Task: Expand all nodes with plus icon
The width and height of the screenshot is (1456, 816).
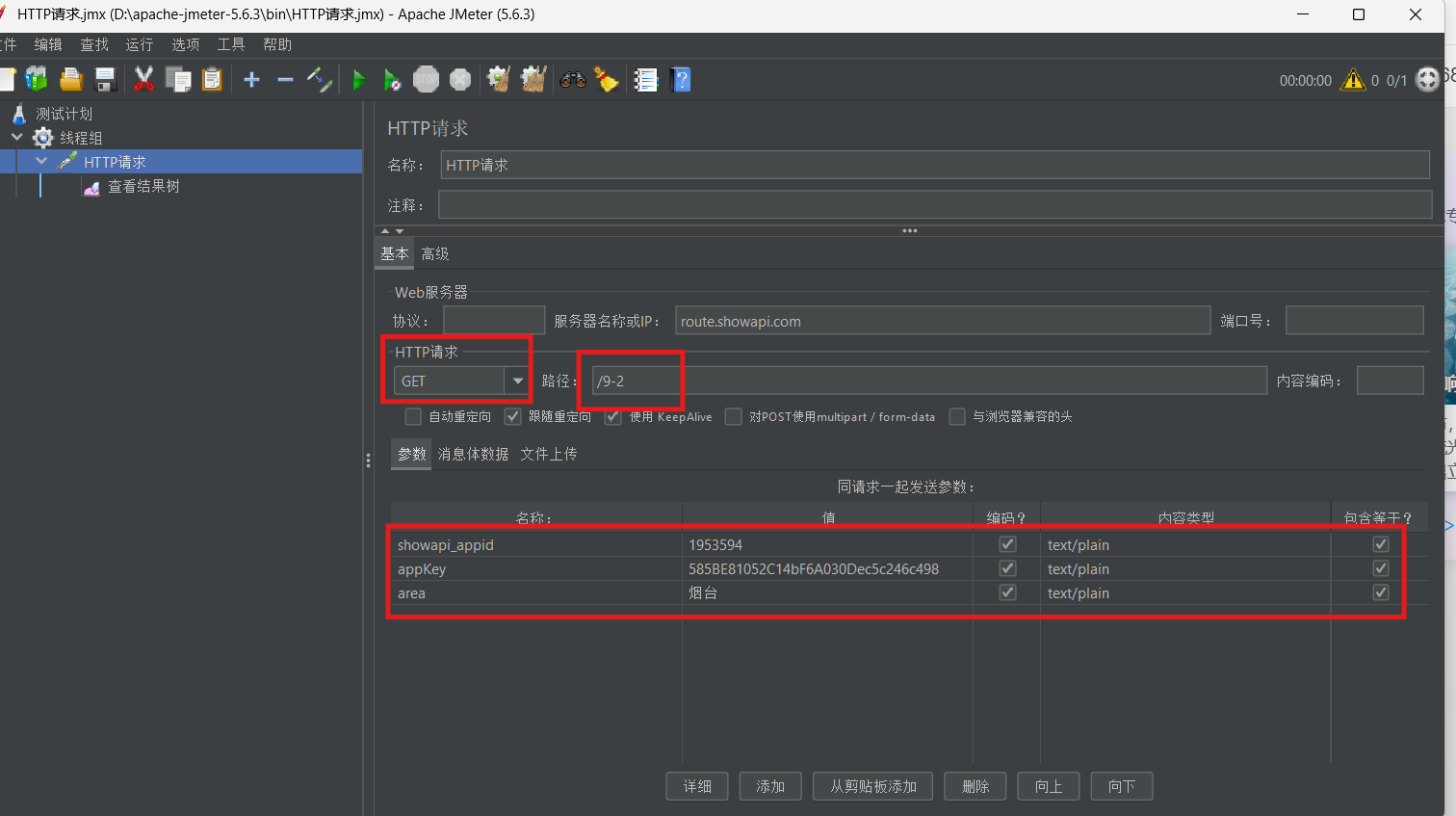Action: point(251,80)
